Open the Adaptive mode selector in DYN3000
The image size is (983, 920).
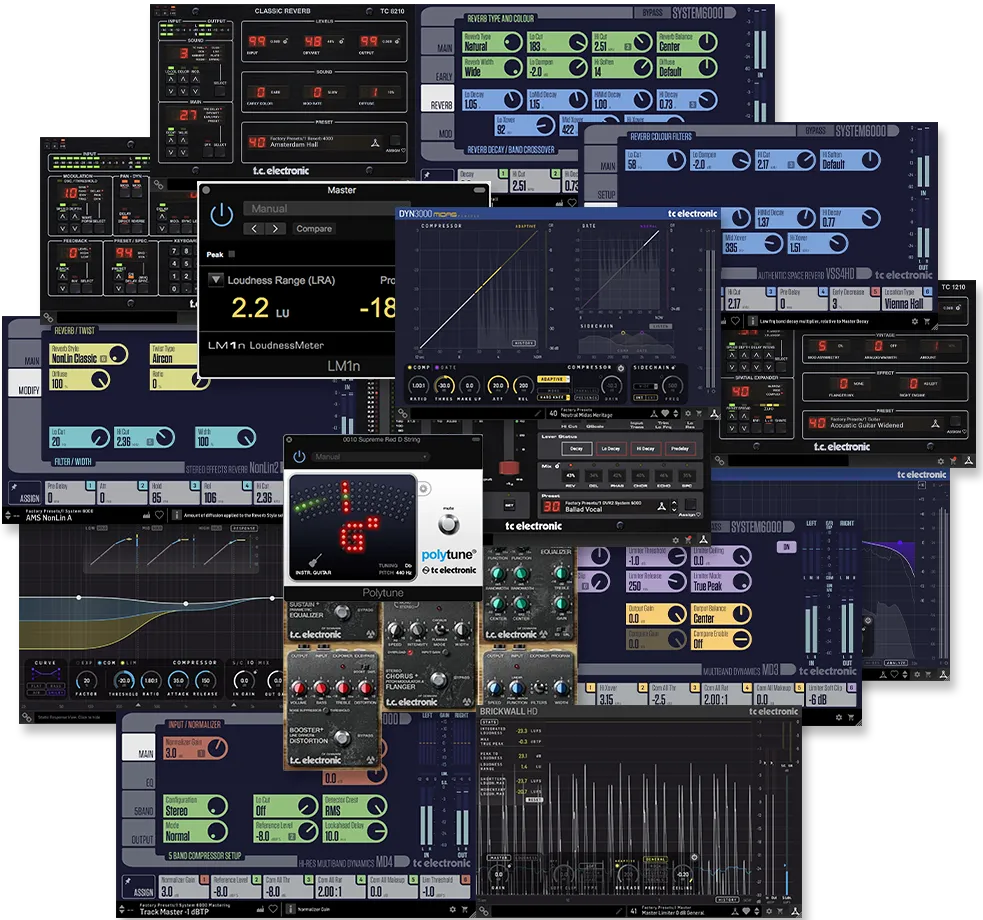[x=552, y=379]
